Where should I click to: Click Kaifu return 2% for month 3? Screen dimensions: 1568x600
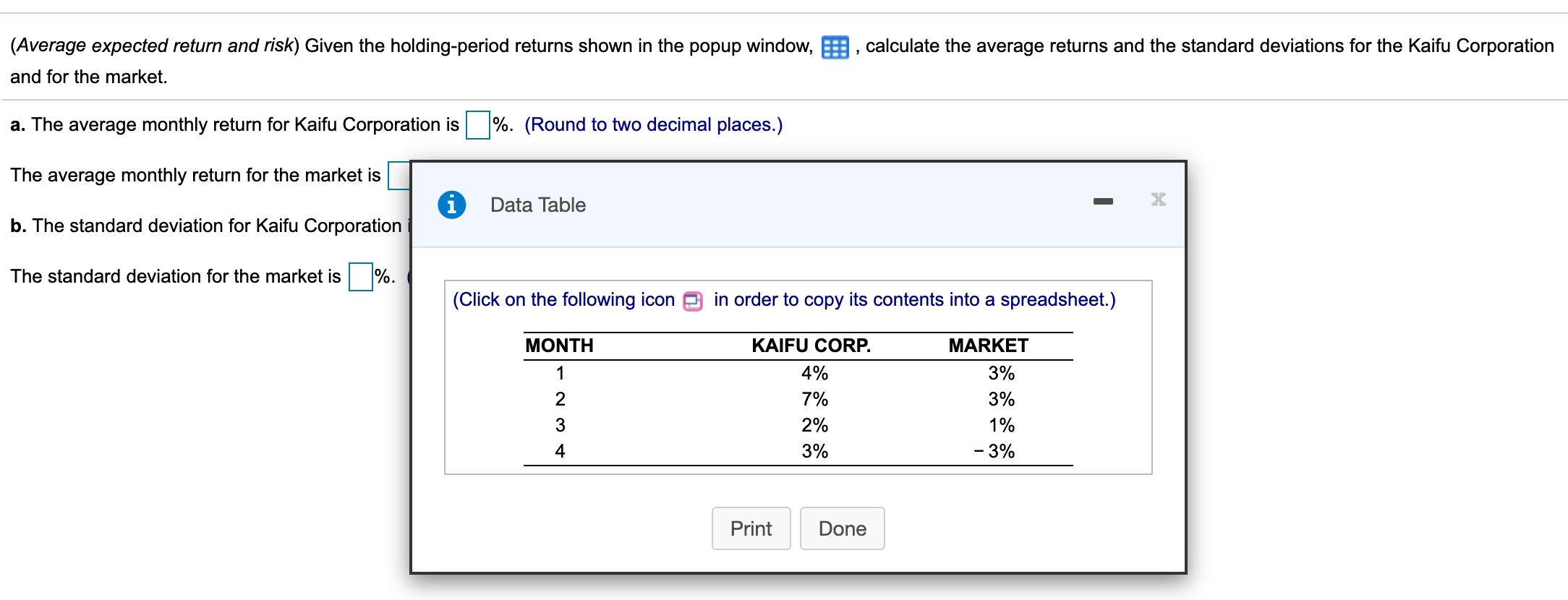pyautogui.click(x=814, y=425)
